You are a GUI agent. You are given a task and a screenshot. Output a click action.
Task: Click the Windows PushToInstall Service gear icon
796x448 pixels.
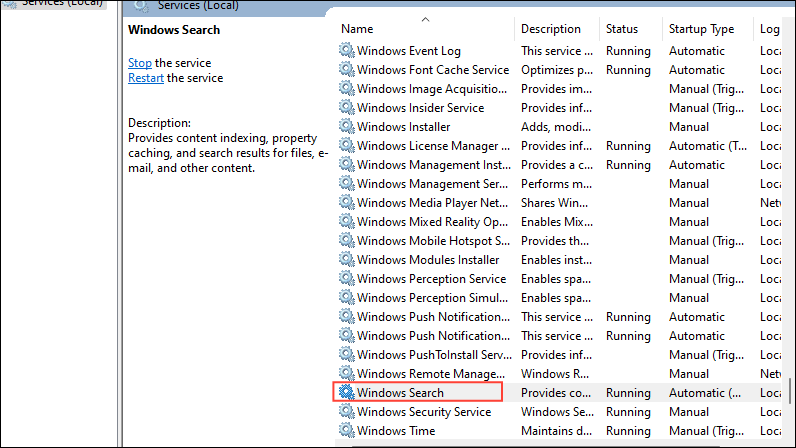pos(347,354)
